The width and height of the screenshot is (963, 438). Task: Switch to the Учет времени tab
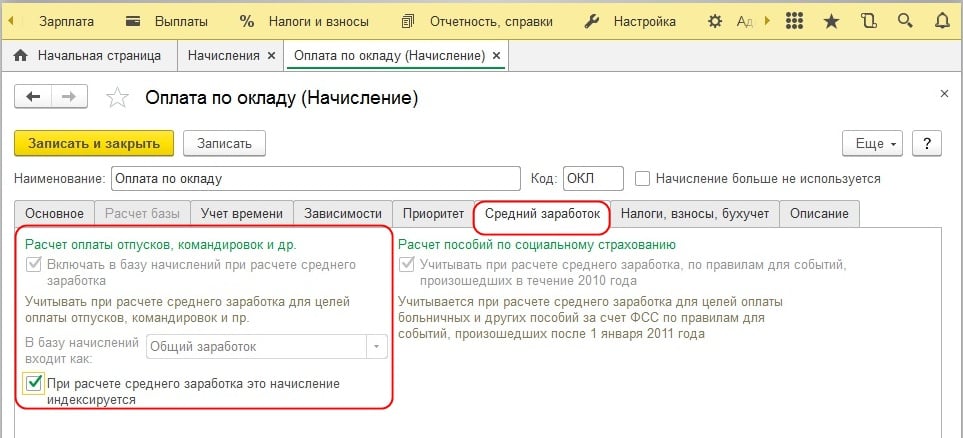pyautogui.click(x=241, y=213)
